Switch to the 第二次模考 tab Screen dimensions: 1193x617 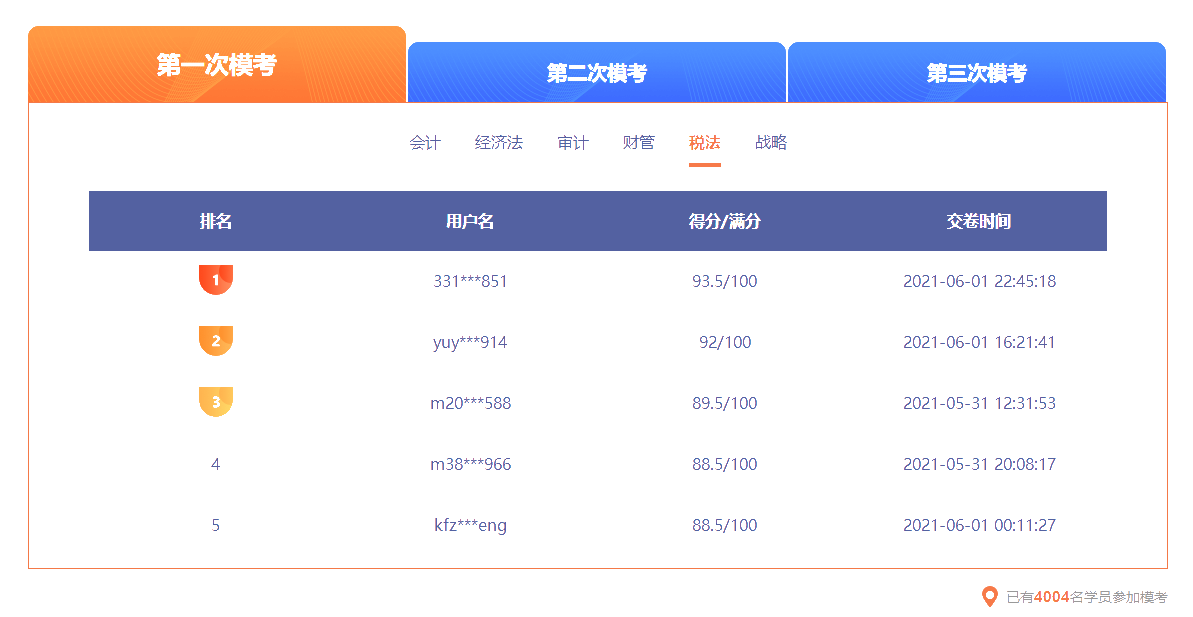pos(595,72)
